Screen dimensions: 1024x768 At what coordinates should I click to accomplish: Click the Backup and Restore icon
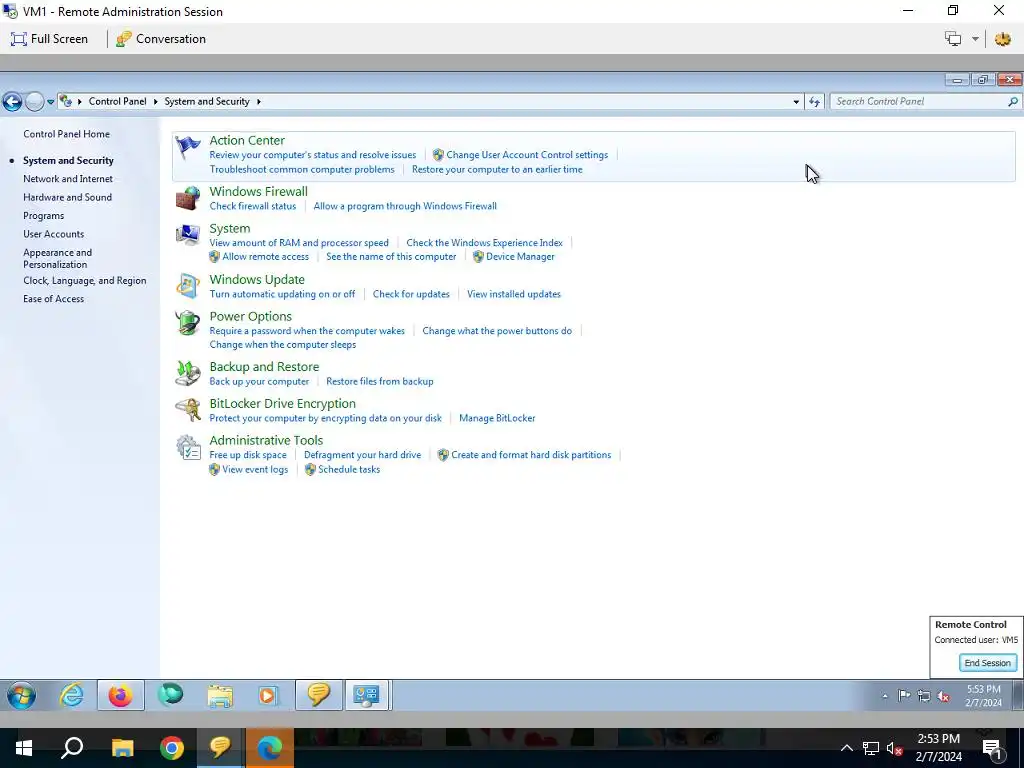tap(188, 373)
